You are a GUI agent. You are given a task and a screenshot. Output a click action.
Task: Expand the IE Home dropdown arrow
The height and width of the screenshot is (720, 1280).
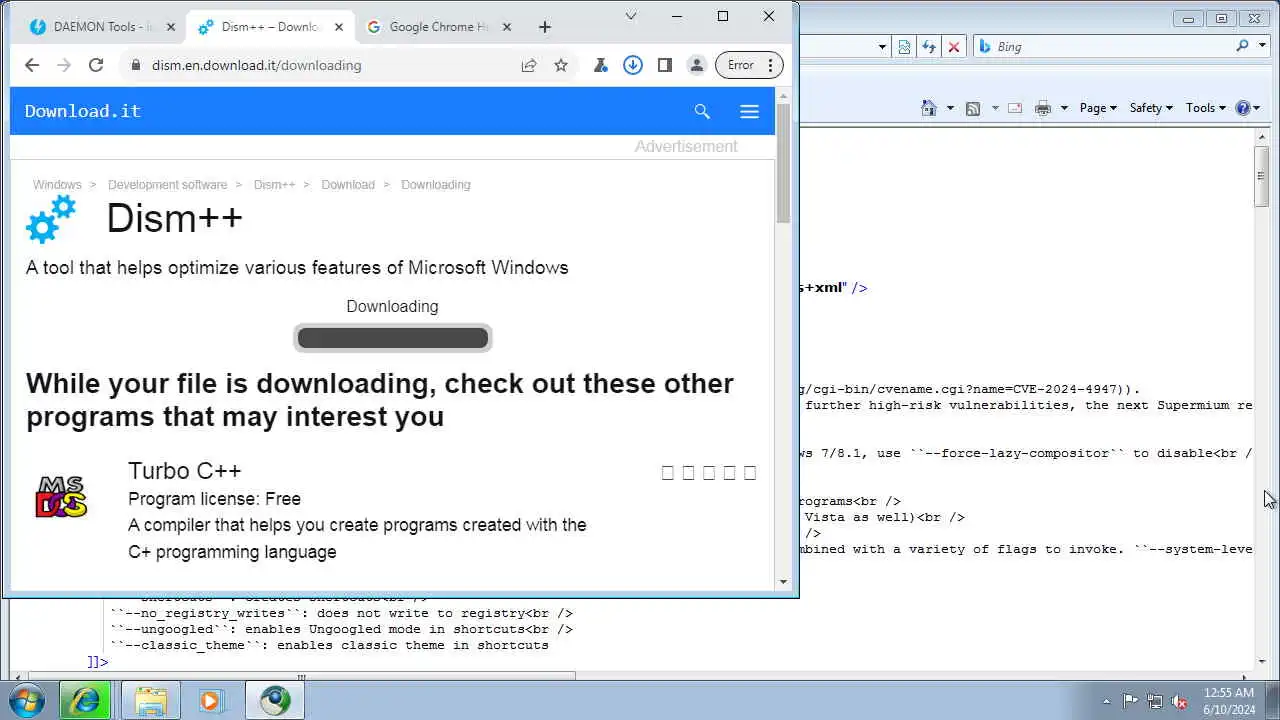950,108
